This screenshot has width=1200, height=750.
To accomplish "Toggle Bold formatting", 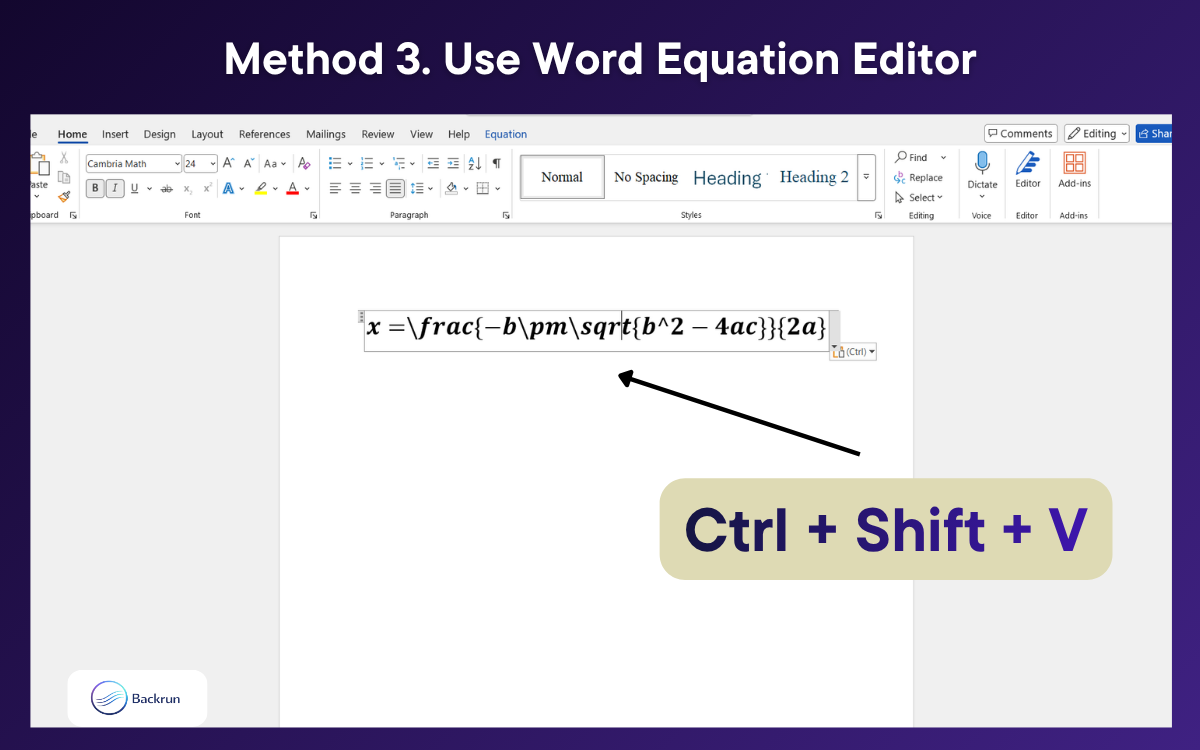I will (x=95, y=188).
